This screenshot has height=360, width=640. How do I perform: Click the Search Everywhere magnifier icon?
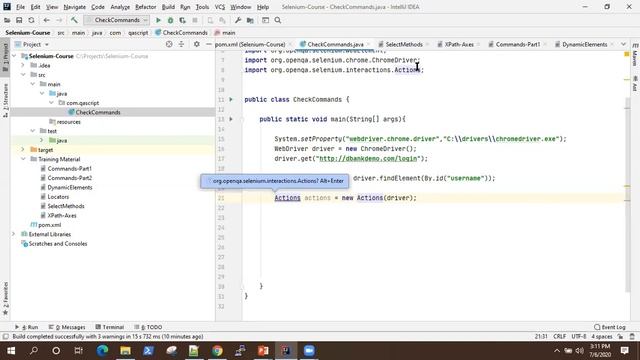(x=278, y=20)
